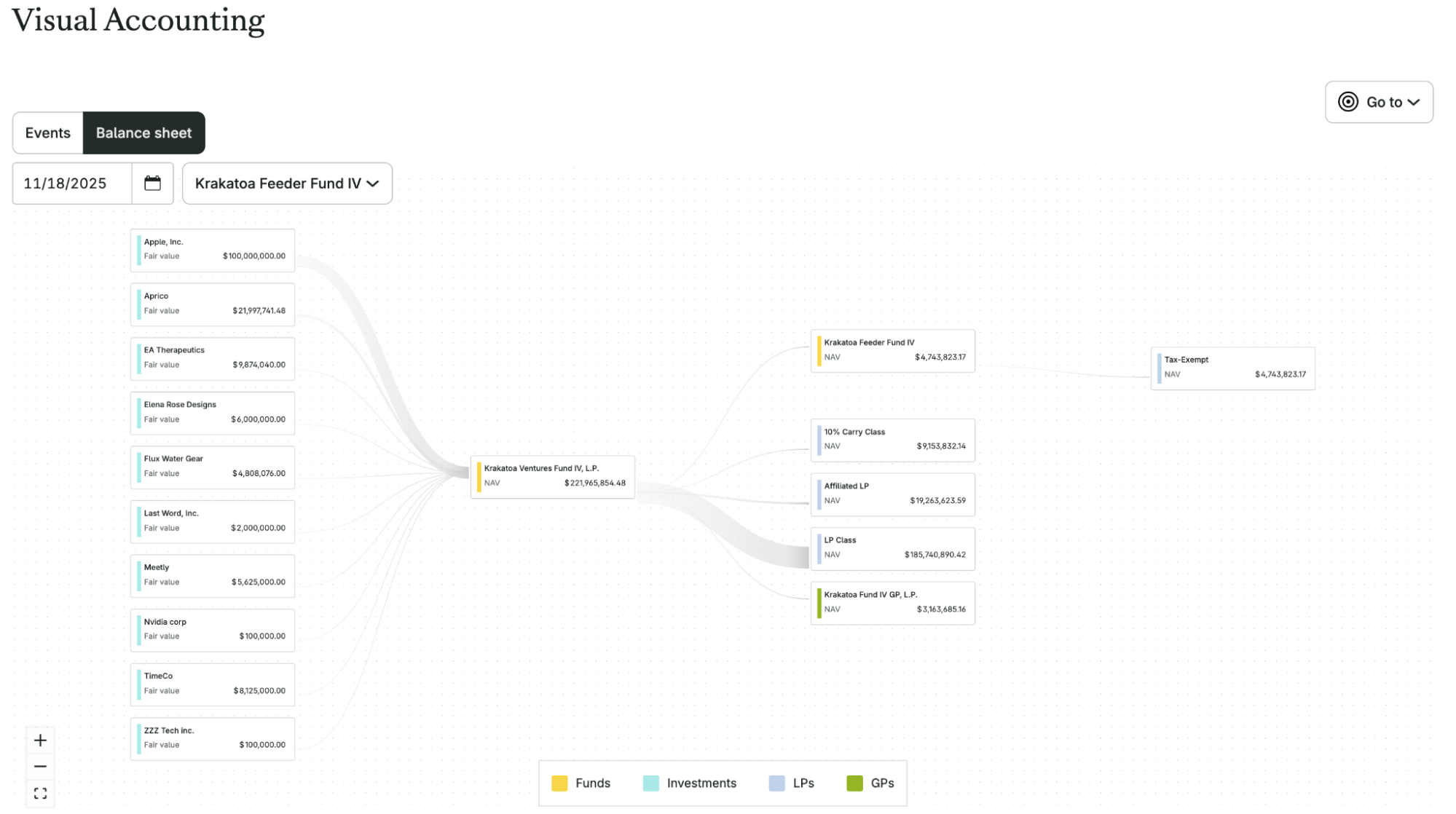Click the teal Investments legend swatch
This screenshot has height=814, width=1456.
tap(651, 783)
